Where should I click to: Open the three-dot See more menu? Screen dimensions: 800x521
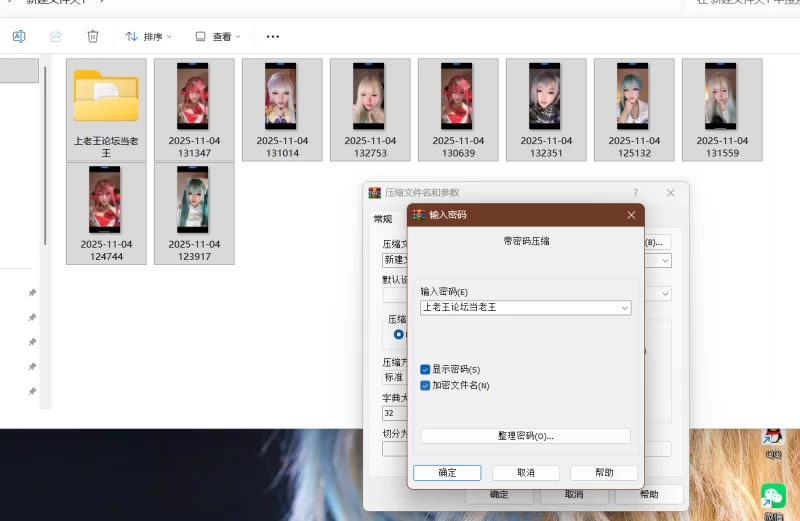pyautogui.click(x=272, y=37)
